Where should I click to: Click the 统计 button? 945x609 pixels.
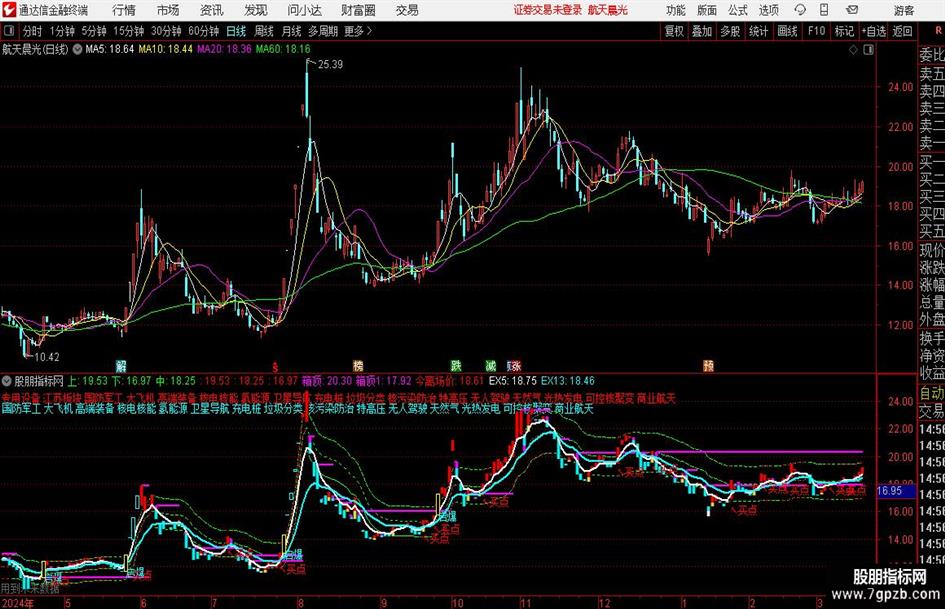click(x=758, y=31)
